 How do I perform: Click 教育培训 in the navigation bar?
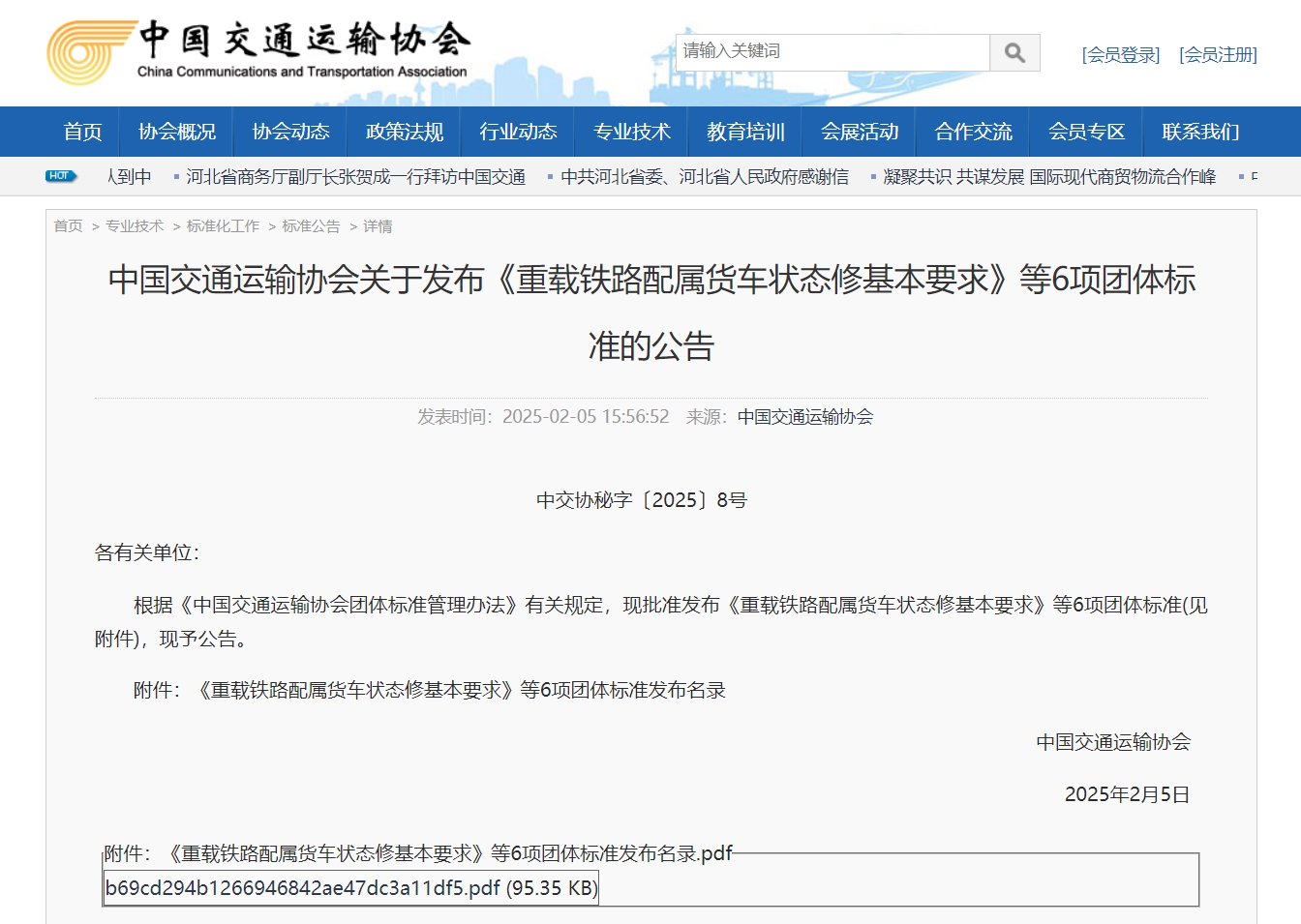745,132
